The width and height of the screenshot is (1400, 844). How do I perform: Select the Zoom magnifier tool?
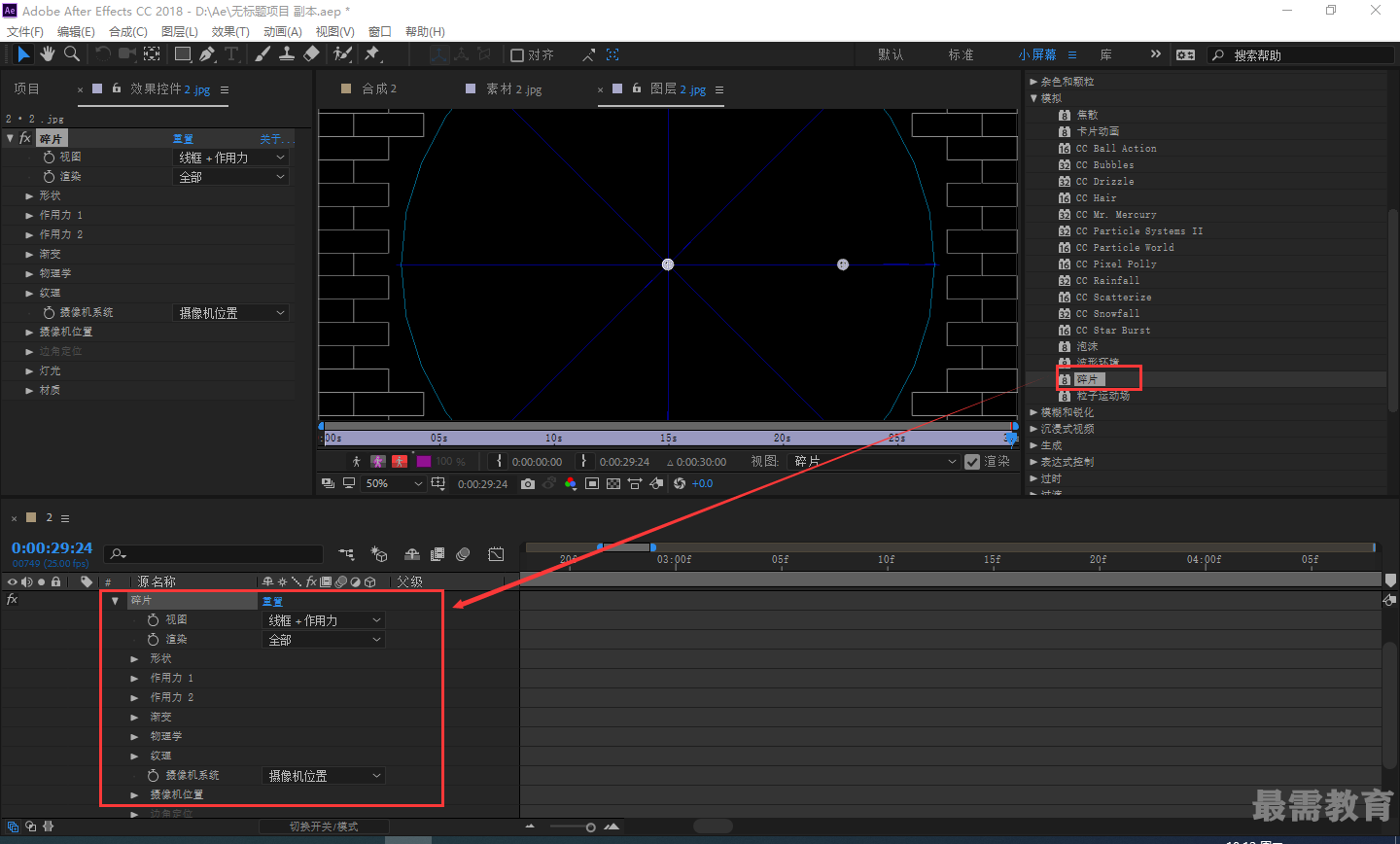[72, 54]
